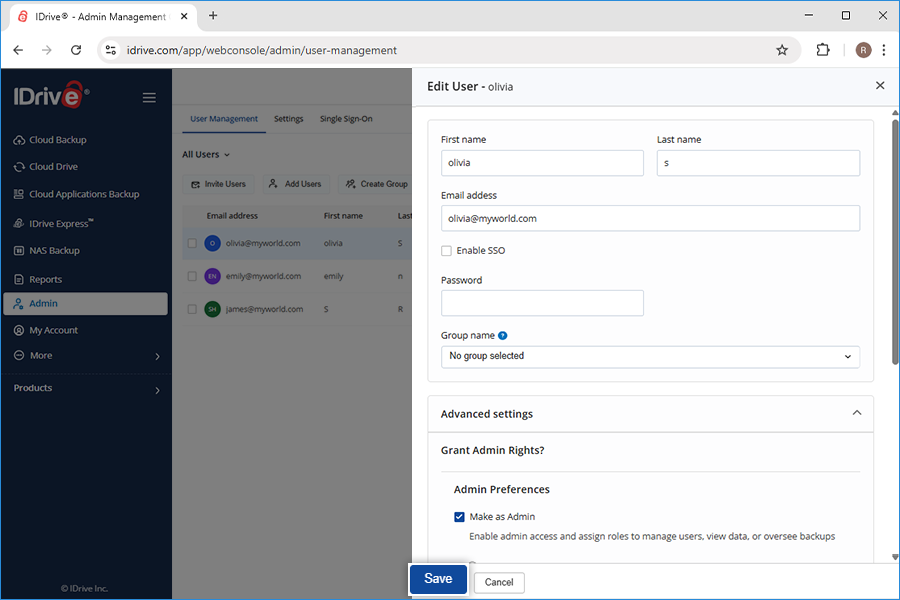Open the Group name dropdown

(650, 357)
